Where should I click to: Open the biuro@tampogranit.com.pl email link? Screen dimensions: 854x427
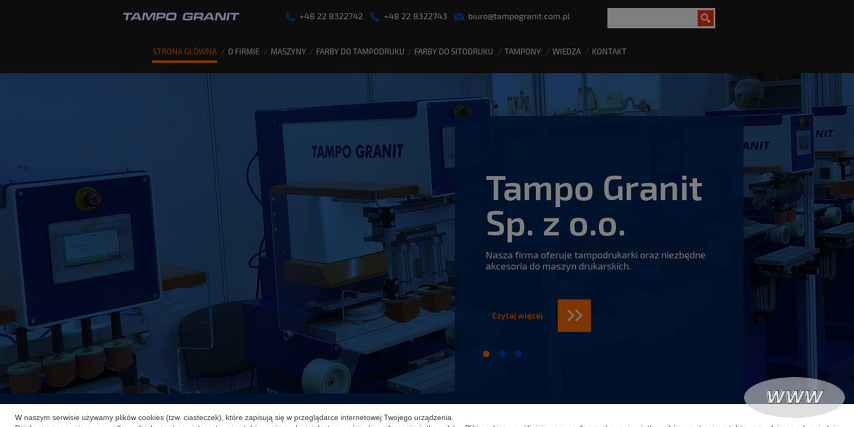coord(519,16)
